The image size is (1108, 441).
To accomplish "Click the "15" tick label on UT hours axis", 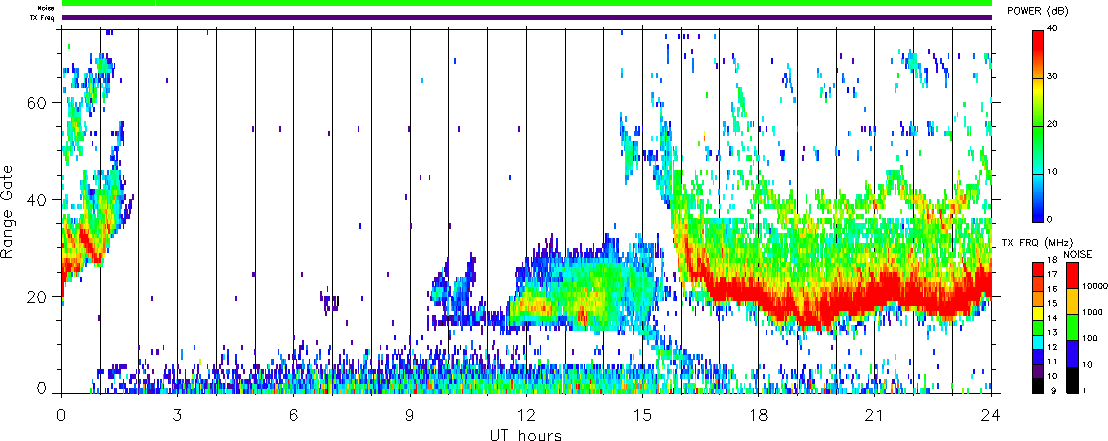I will (x=642, y=415).
